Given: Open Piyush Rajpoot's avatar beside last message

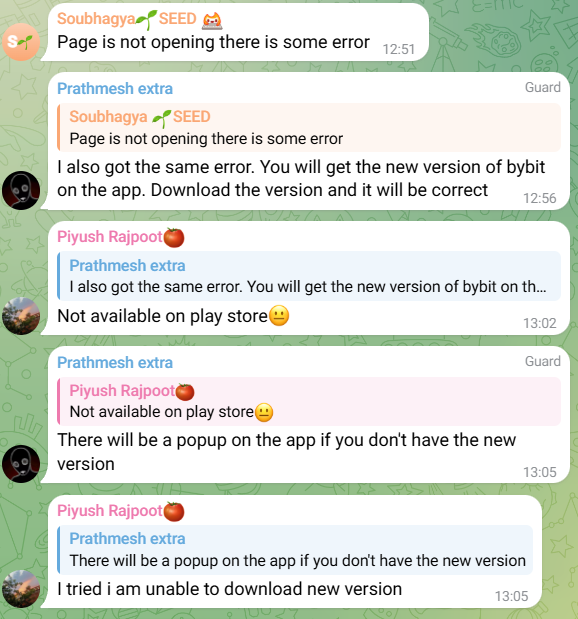Looking at the screenshot, I should click(21, 589).
